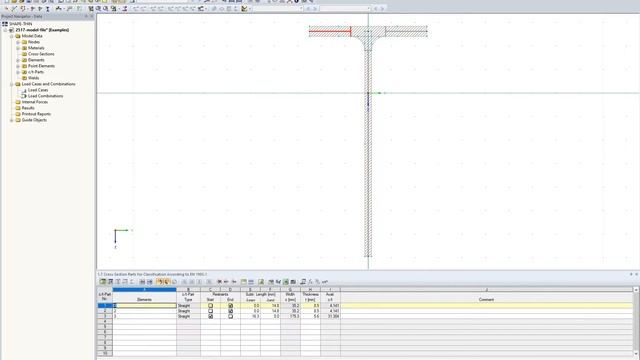Expand the c/t-Parts folder
Viewport: 640px width, 360px height.
[18, 72]
